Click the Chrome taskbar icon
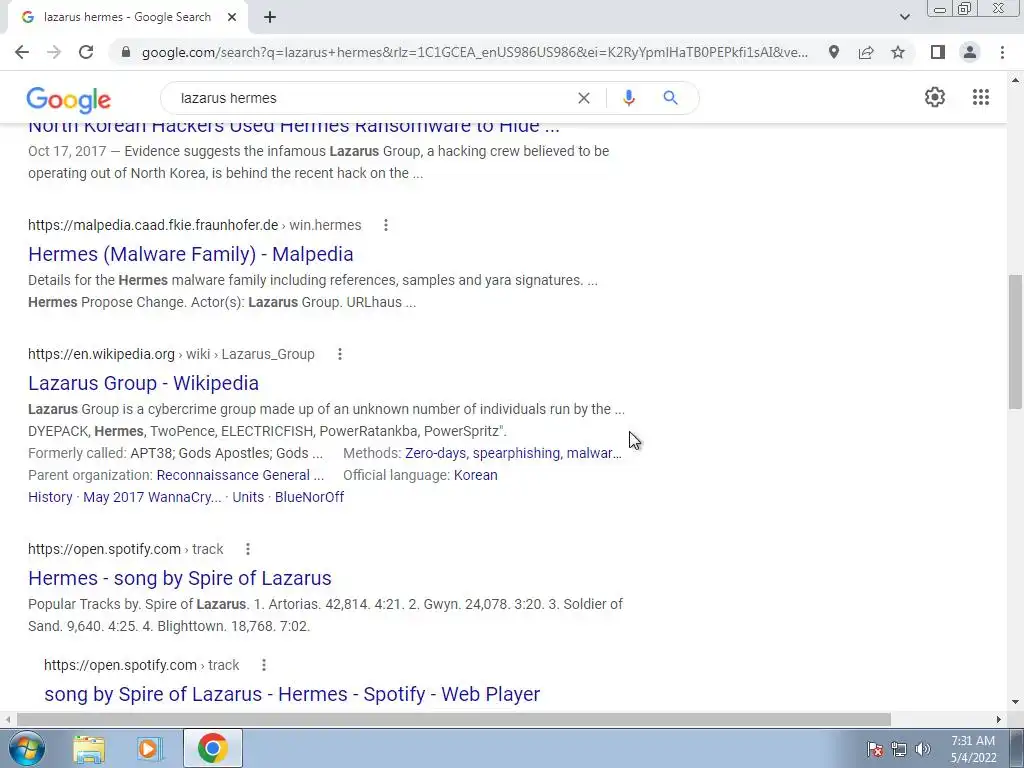 (x=213, y=748)
